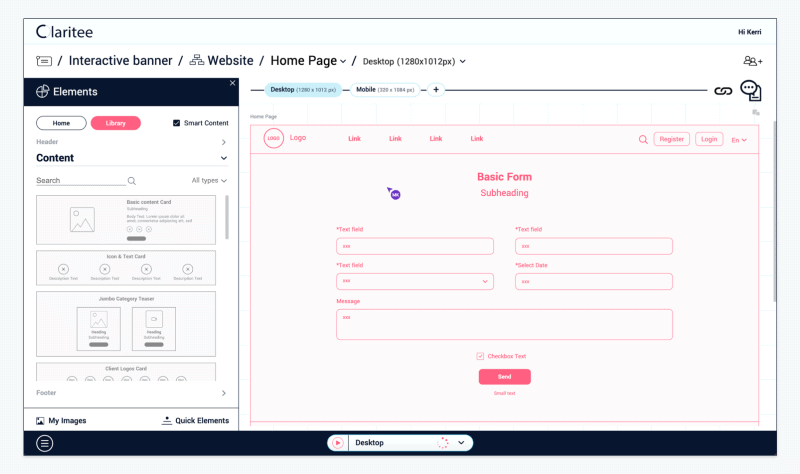800x474 pixels.
Task: Click the Search input in Elements panel
Action: tap(81, 181)
